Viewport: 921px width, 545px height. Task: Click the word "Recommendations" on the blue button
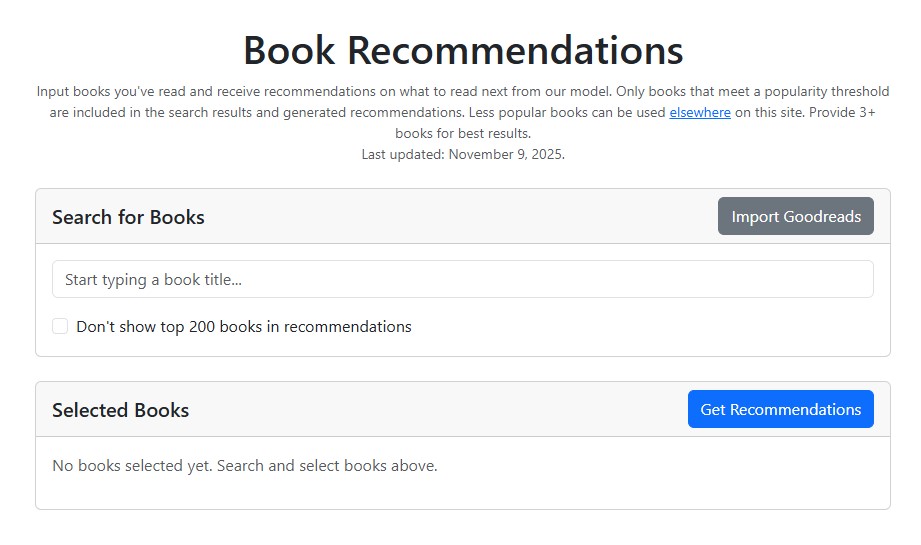click(x=795, y=410)
